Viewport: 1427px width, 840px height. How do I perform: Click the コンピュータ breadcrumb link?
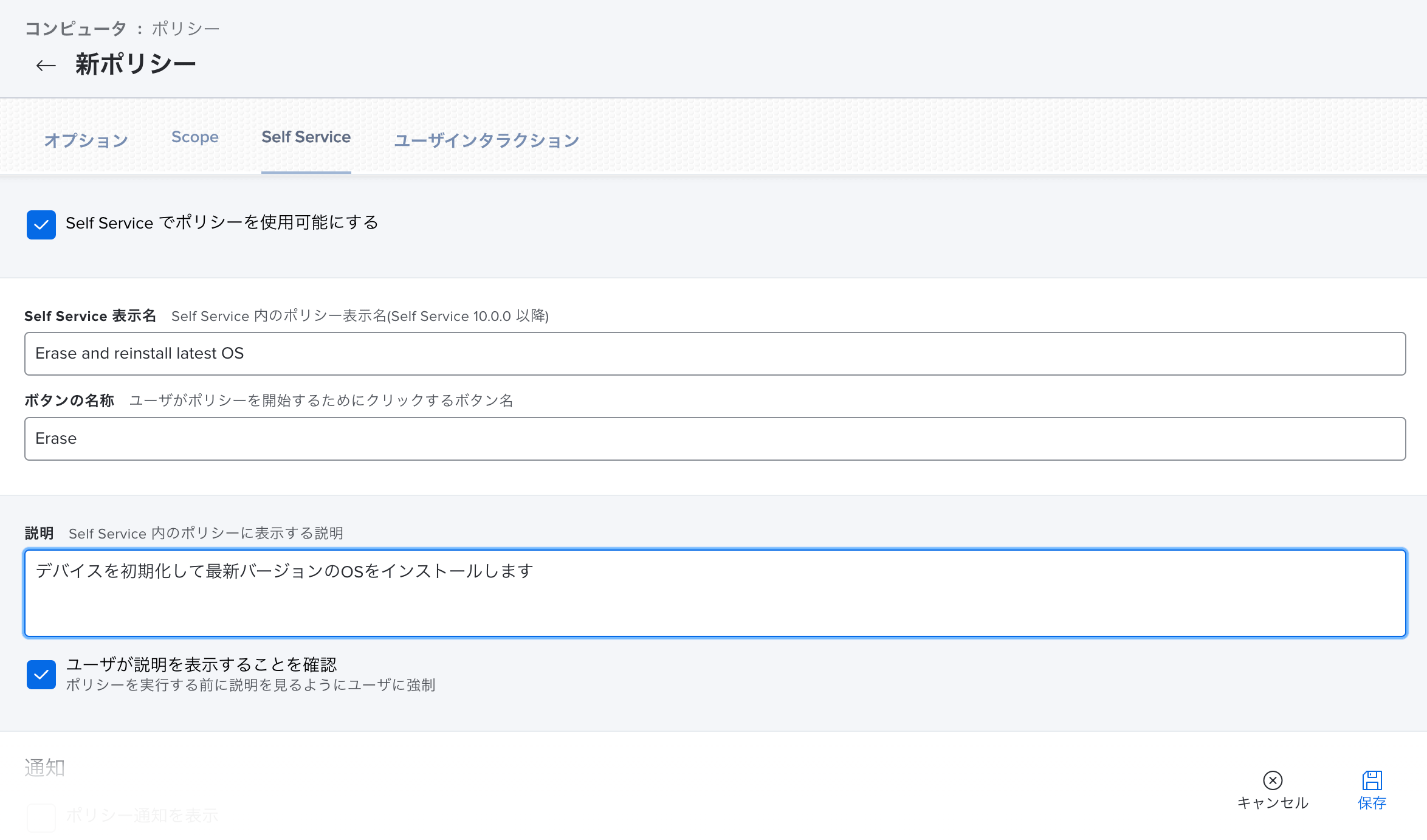click(75, 29)
